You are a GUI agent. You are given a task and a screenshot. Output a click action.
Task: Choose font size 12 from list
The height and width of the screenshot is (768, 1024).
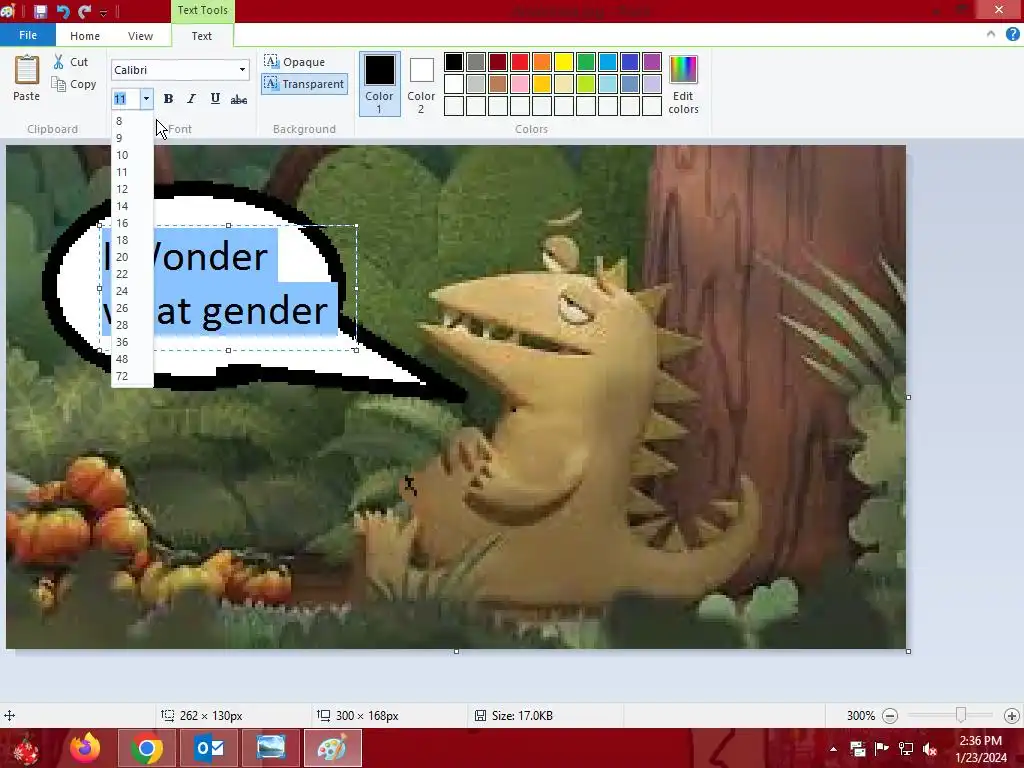(133, 189)
